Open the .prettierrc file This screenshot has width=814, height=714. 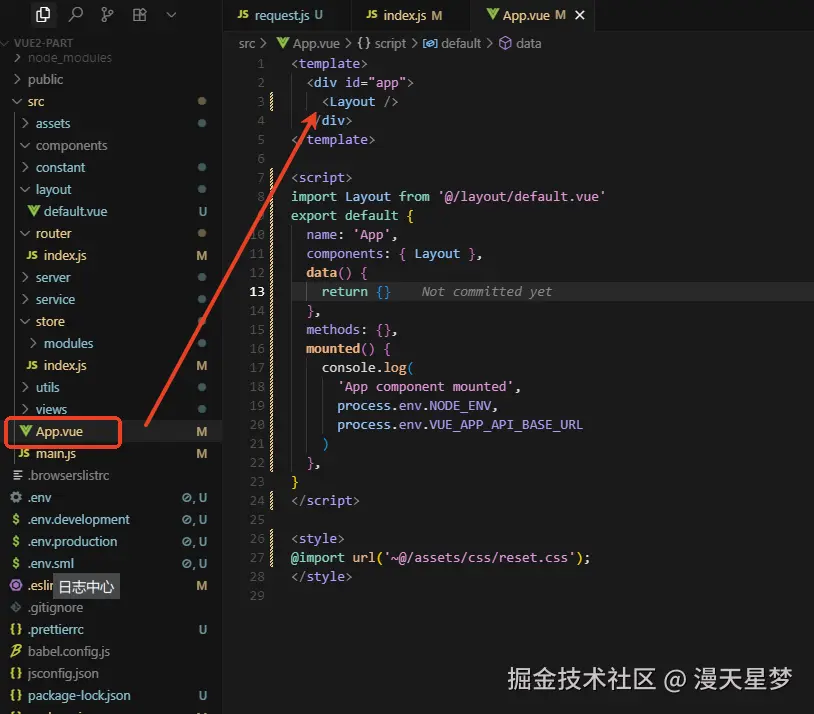click(56, 629)
